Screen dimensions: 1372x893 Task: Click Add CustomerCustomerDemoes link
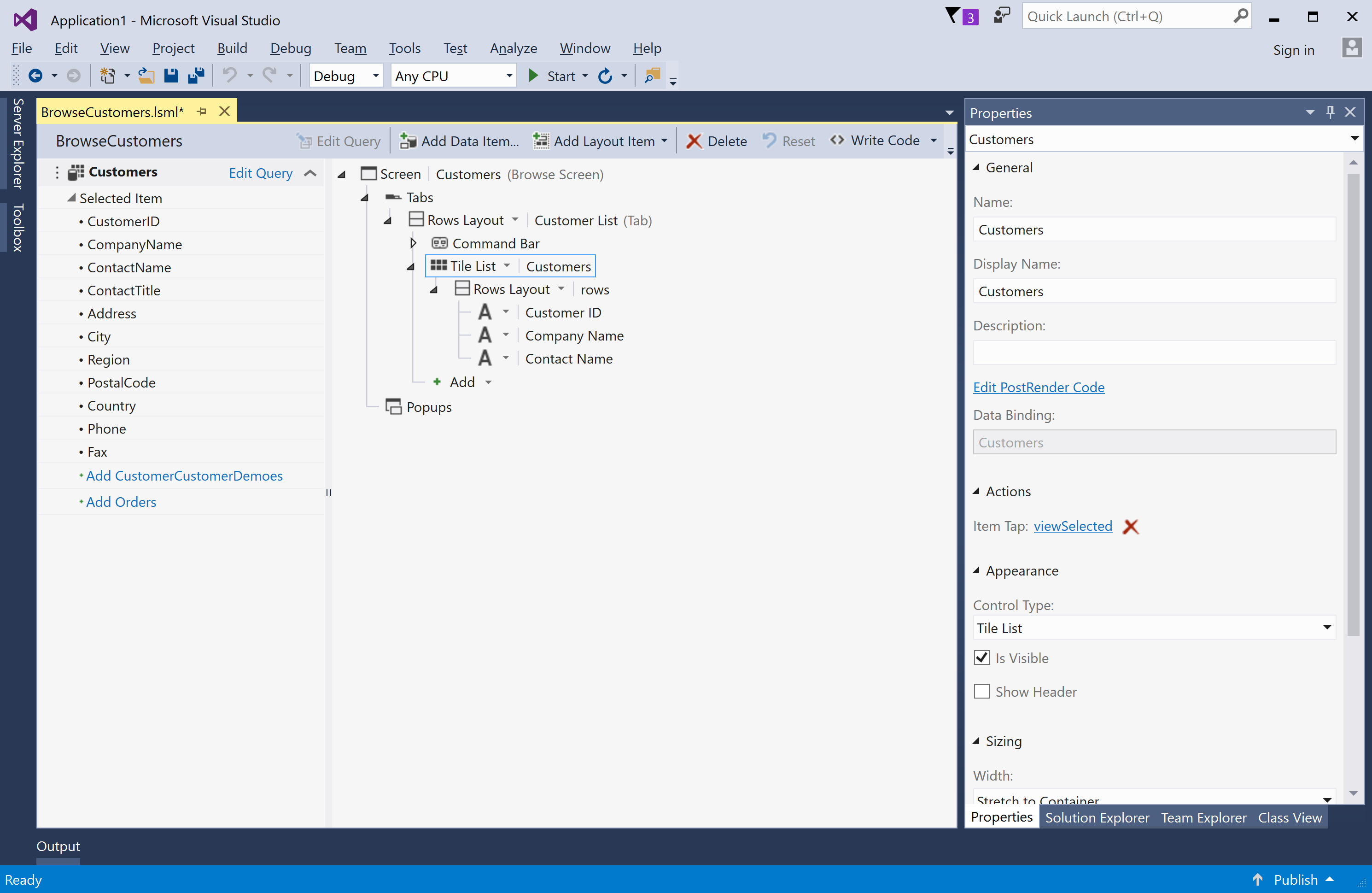click(185, 476)
